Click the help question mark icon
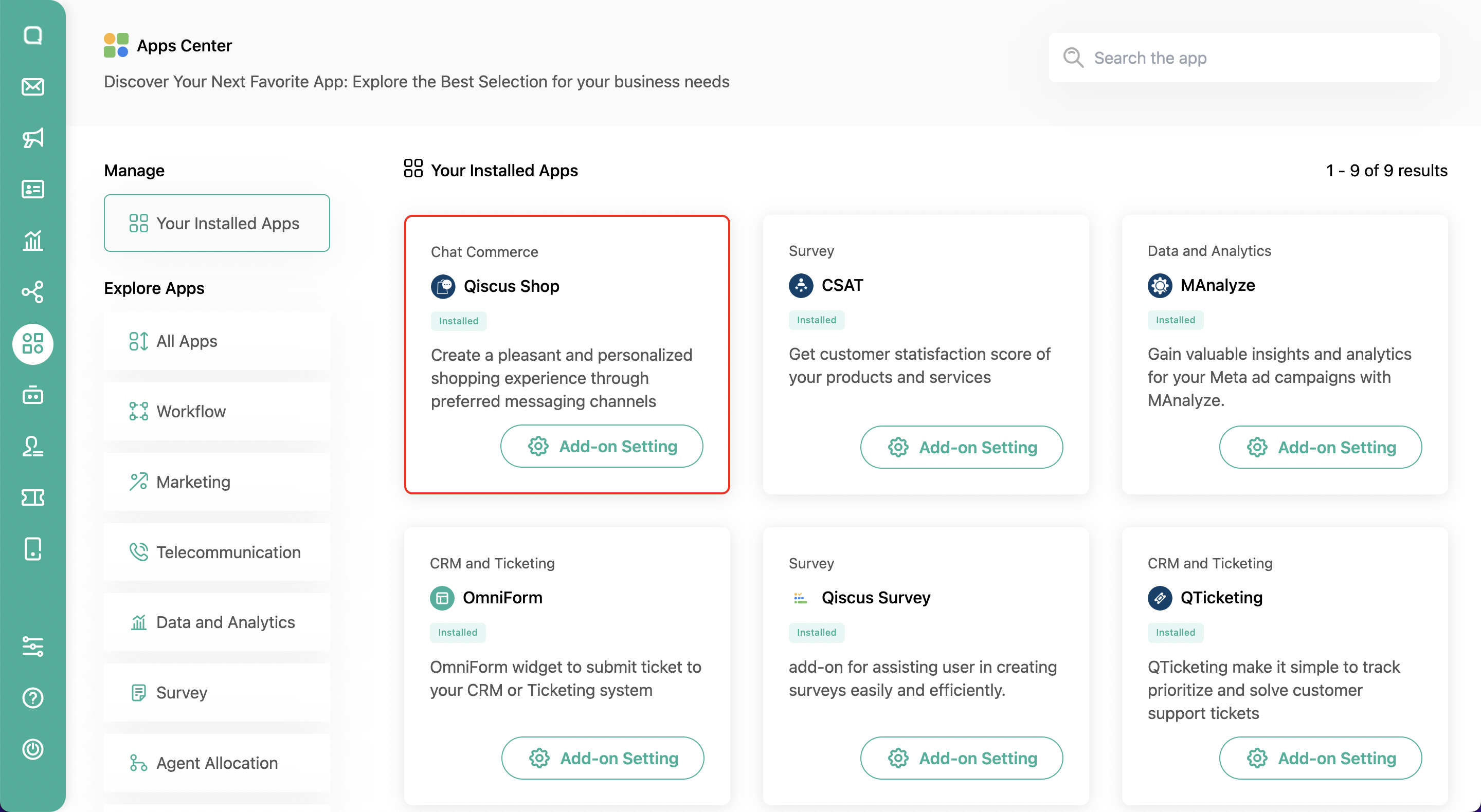 (33, 697)
